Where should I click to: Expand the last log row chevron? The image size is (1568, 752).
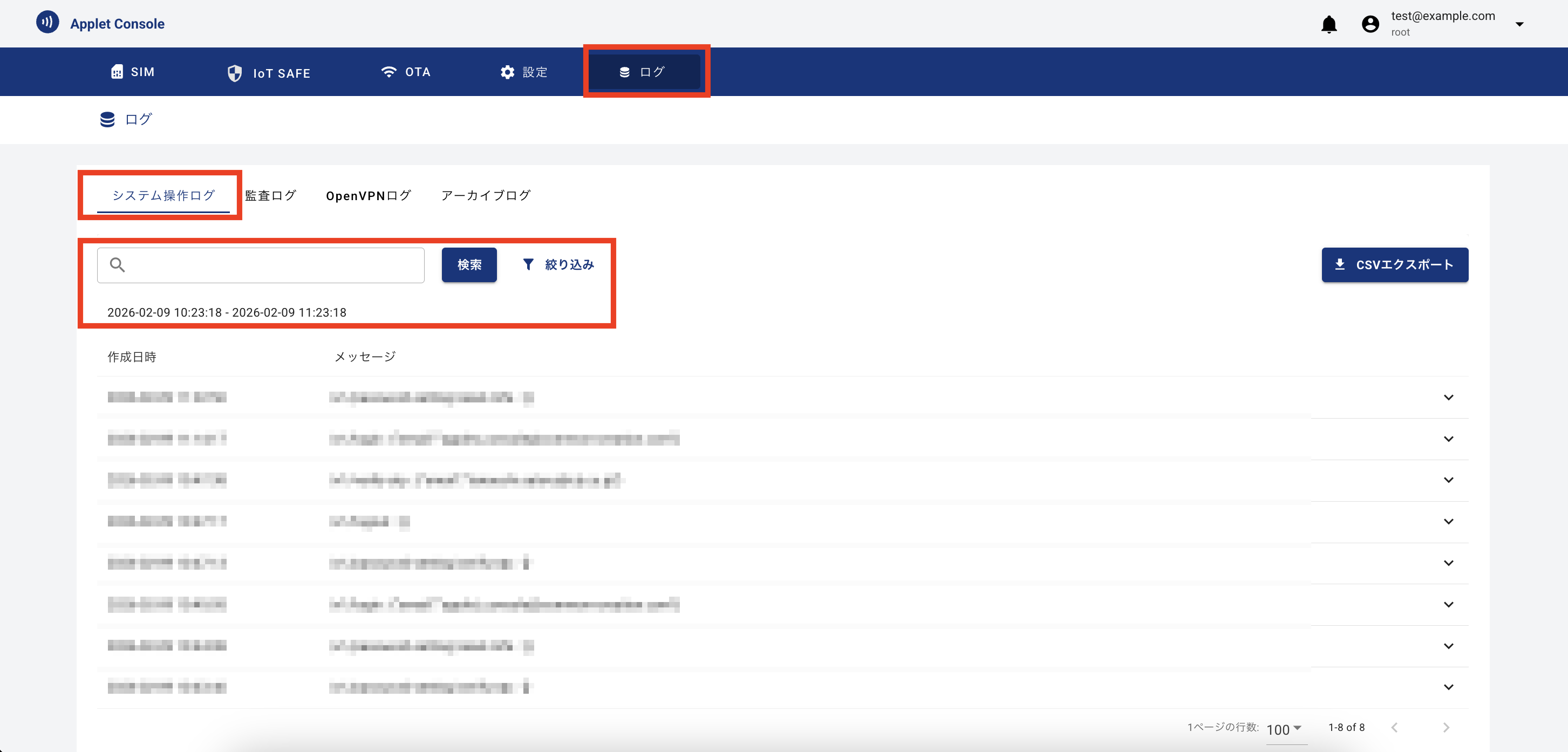[1448, 687]
